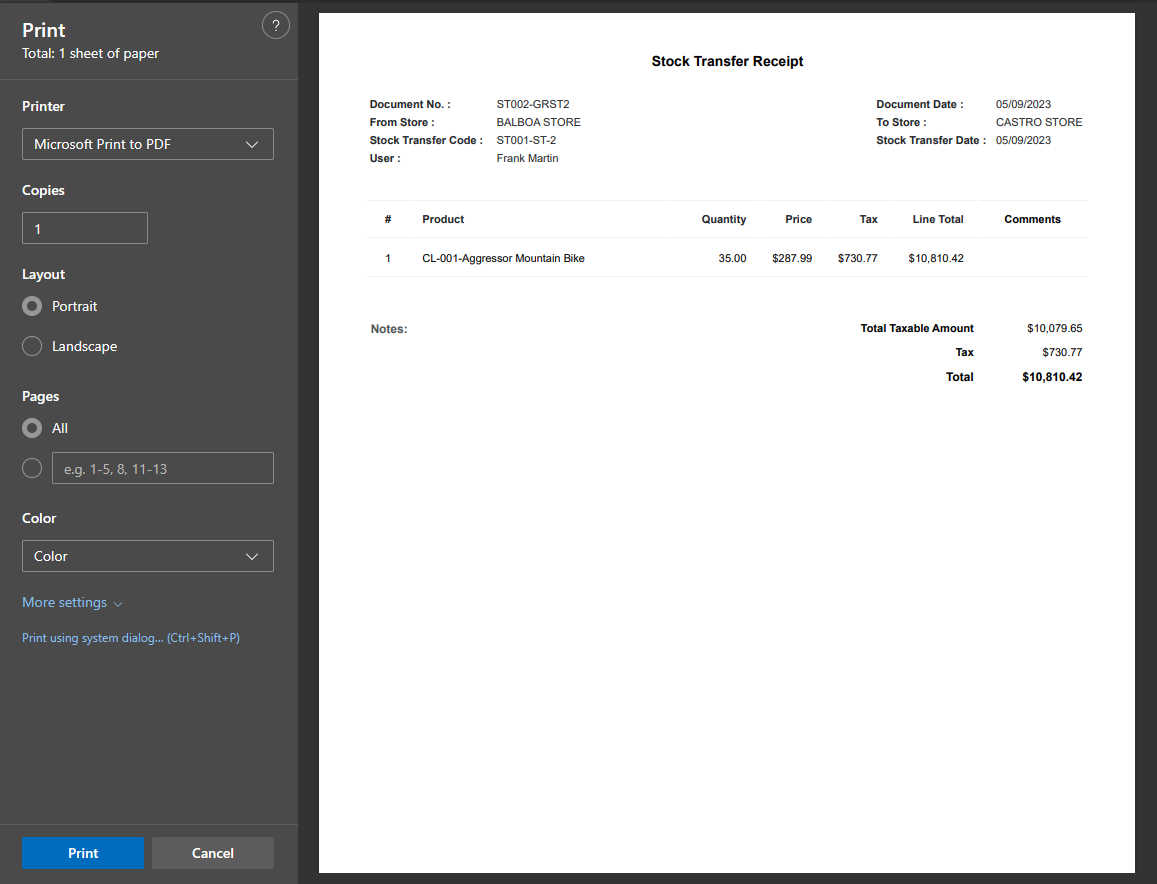
Task: Cancel the print dialog
Action: 213,853
